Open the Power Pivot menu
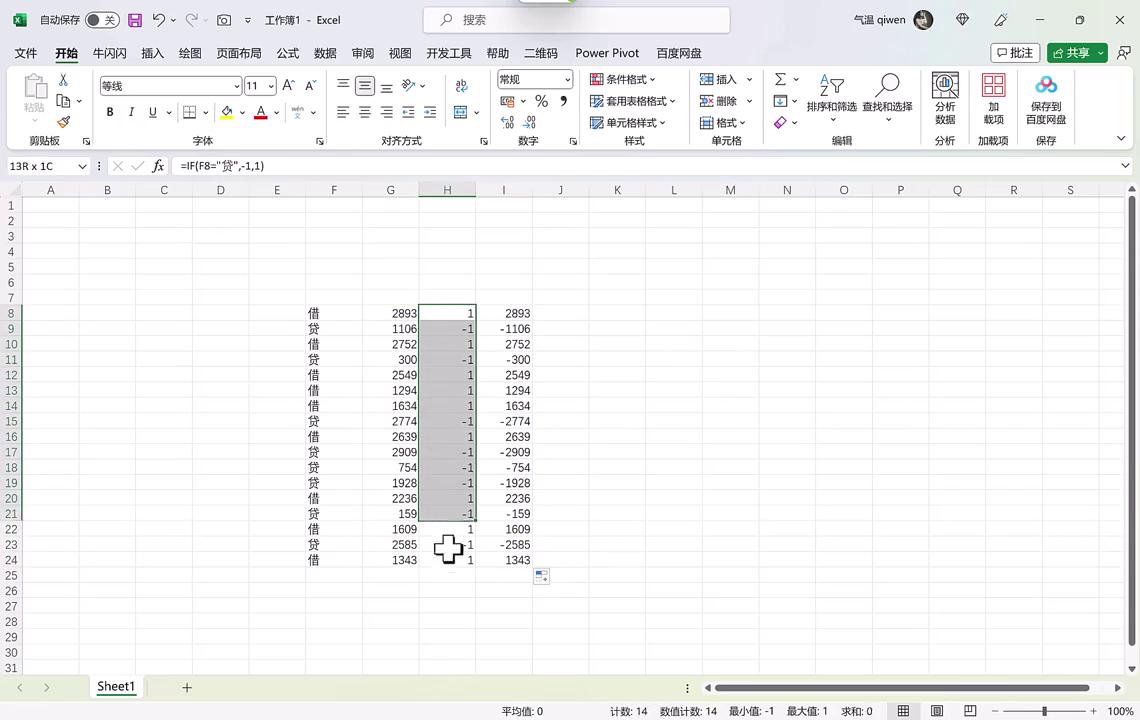 607,53
